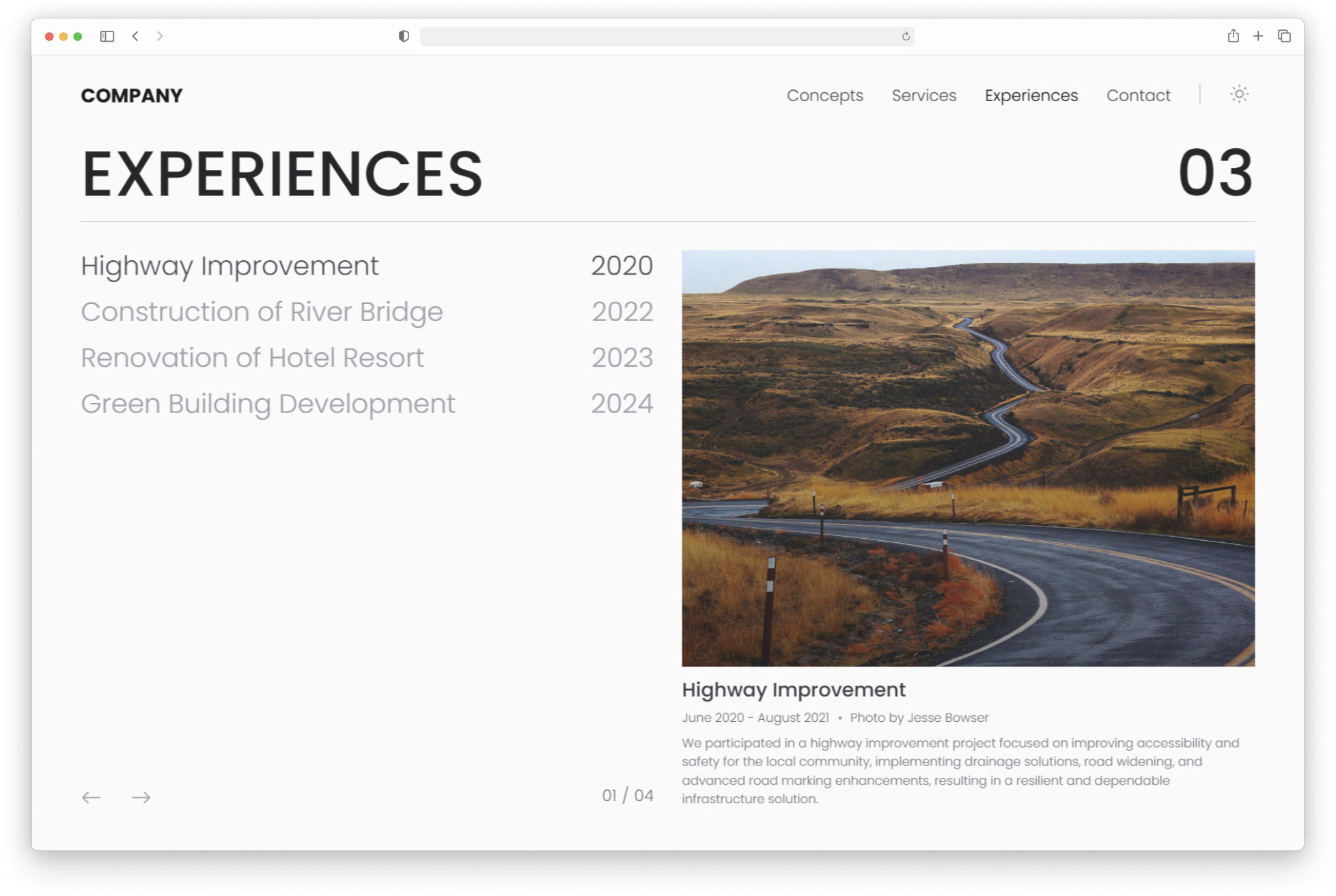Click the back arrow for previous project
Viewport: 1336px width, 896px height.
coord(91,797)
